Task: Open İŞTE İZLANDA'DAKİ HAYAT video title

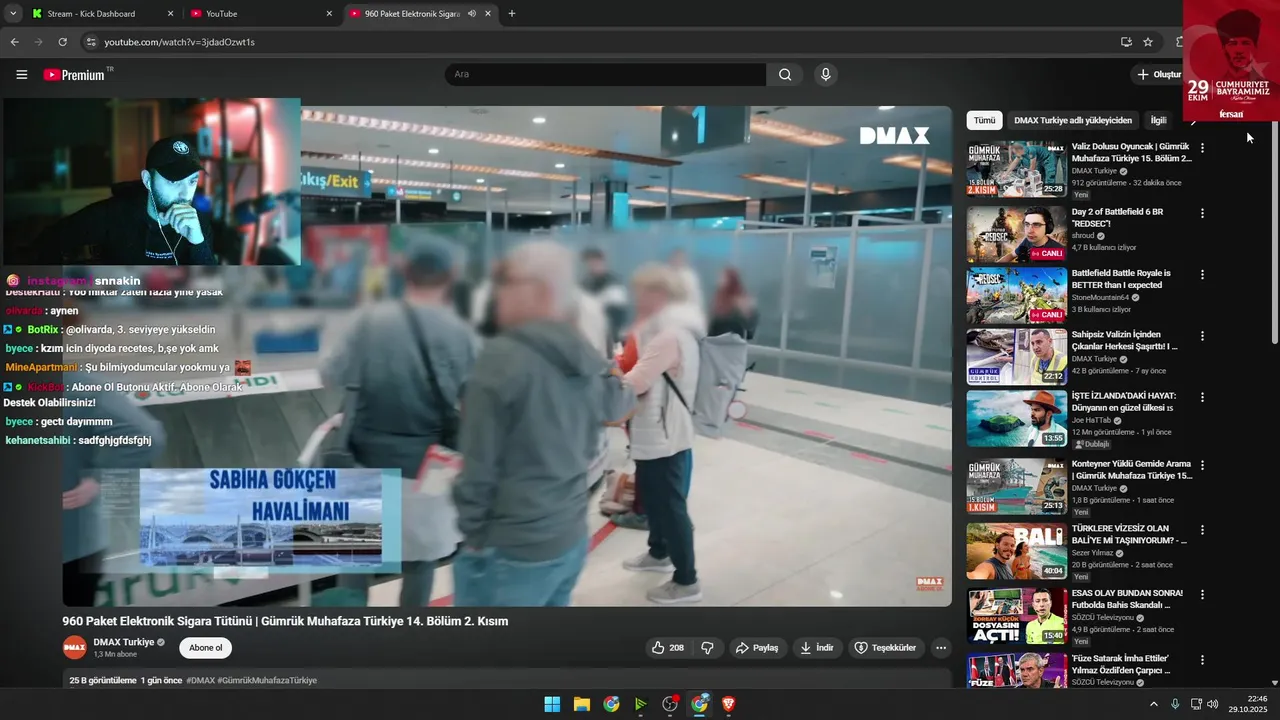Action: coord(1123,402)
